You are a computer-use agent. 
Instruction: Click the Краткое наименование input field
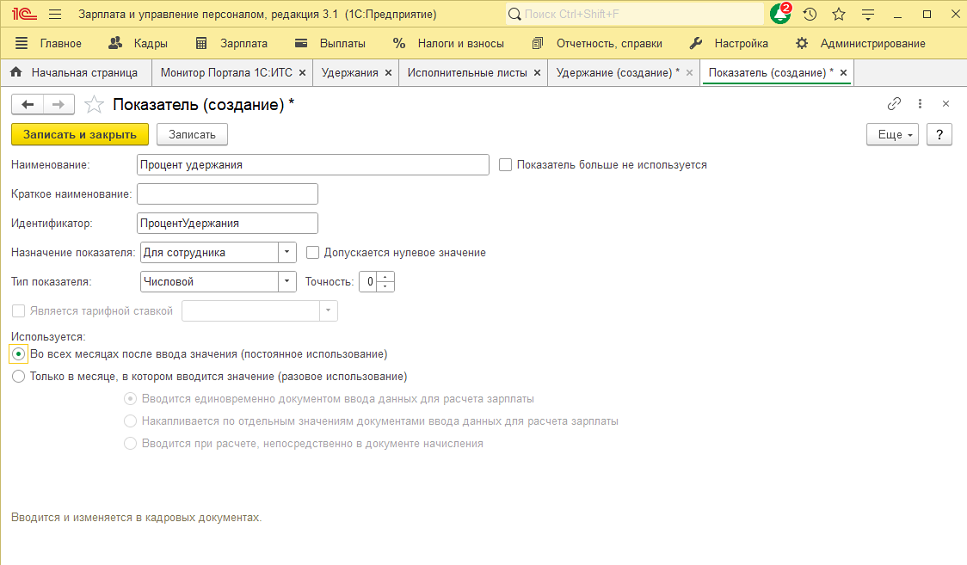coord(227,194)
